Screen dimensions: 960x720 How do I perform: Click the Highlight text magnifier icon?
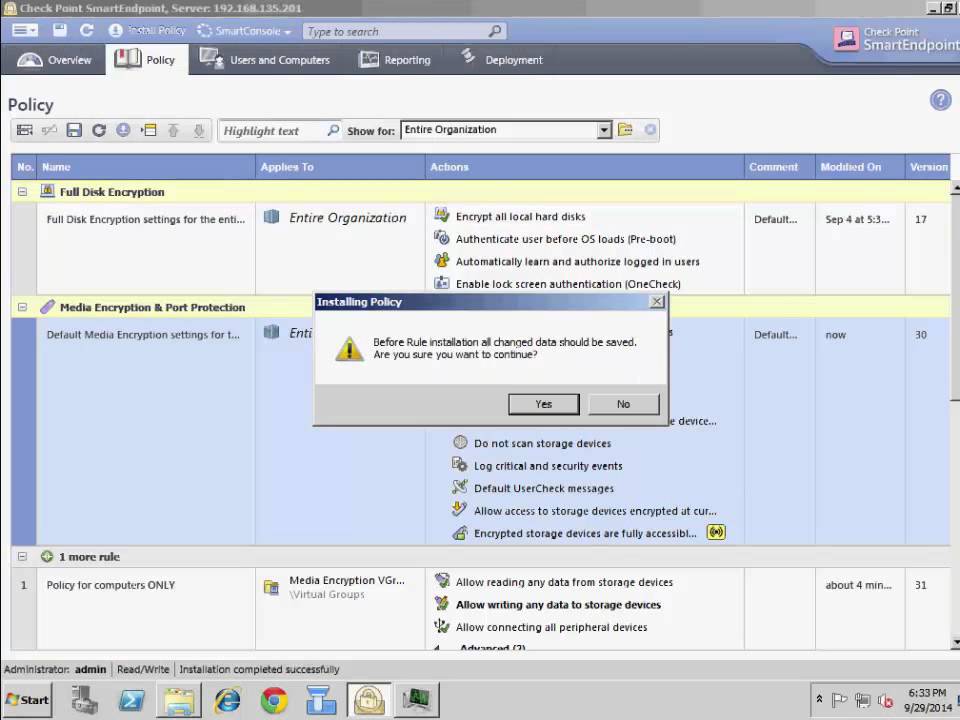333,130
